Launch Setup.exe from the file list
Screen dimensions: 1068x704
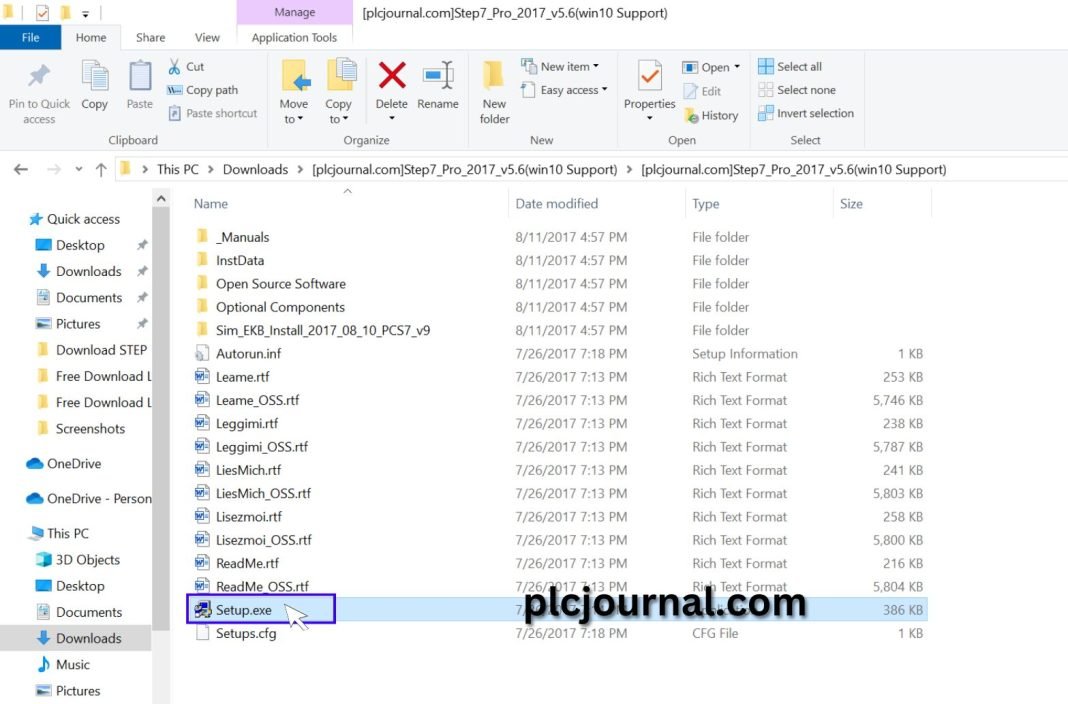pyautogui.click(x=245, y=610)
